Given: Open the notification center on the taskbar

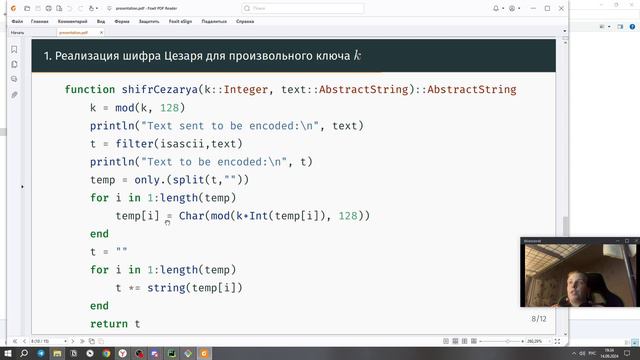Looking at the screenshot, I should pyautogui.click(x=627, y=353).
